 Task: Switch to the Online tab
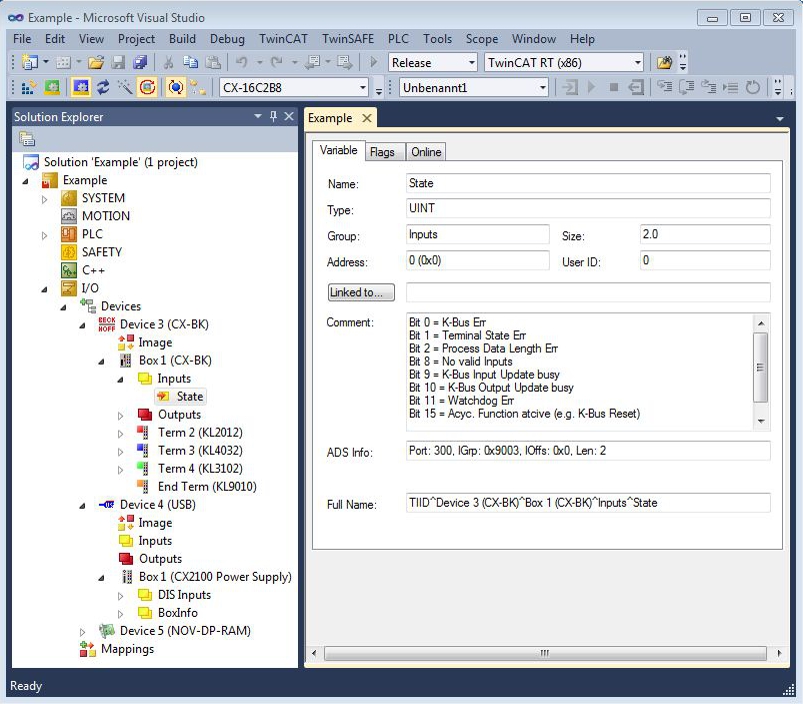pyautogui.click(x=426, y=152)
